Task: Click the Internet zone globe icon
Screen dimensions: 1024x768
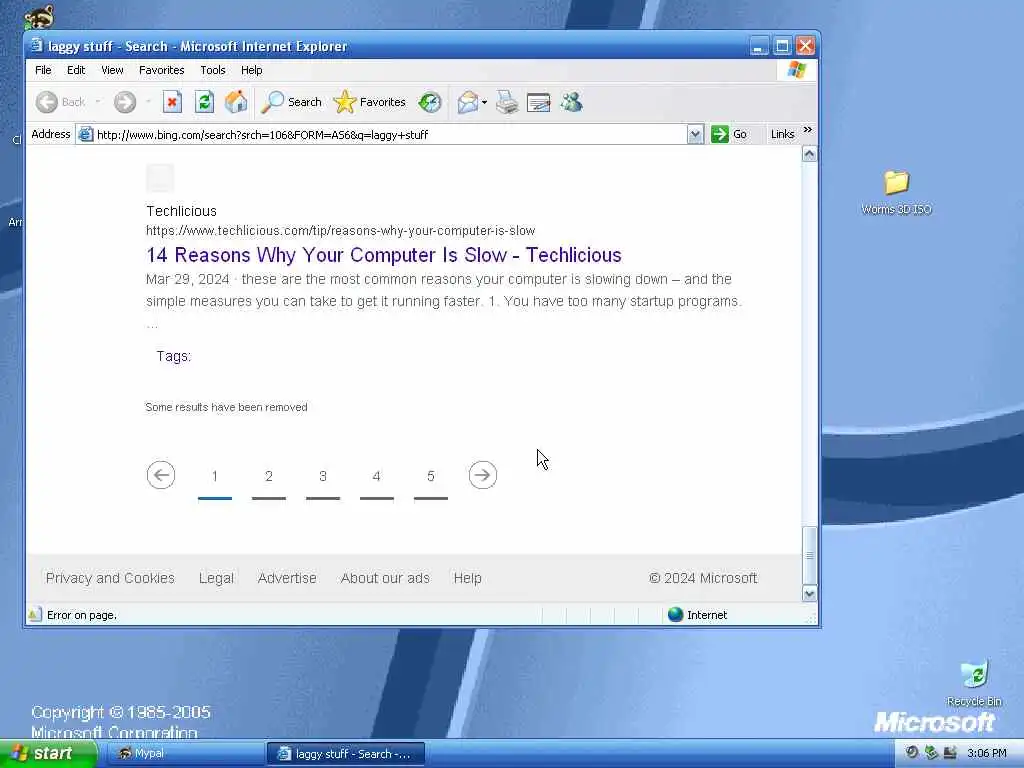Action: (x=675, y=615)
